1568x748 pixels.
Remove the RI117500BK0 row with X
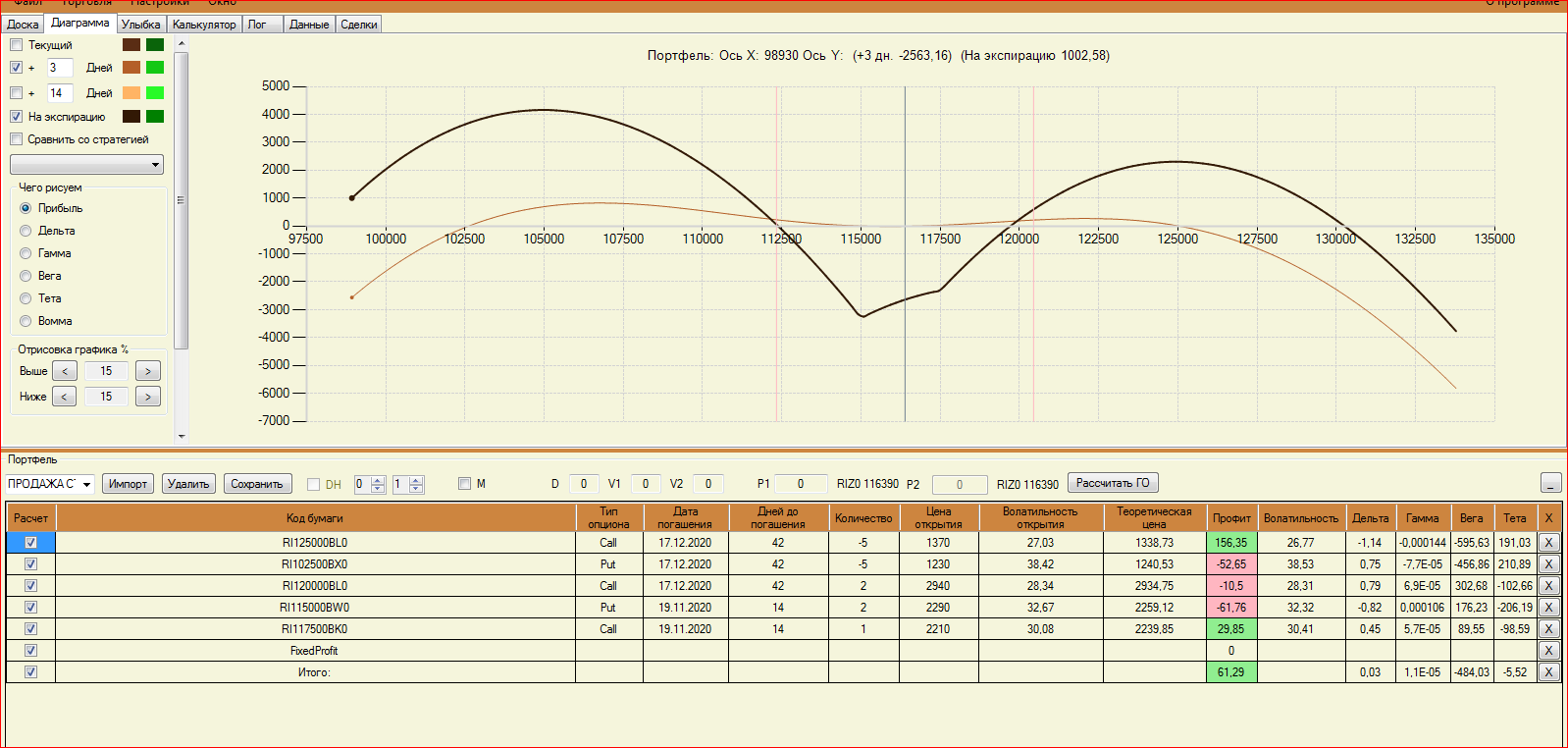click(x=1549, y=629)
